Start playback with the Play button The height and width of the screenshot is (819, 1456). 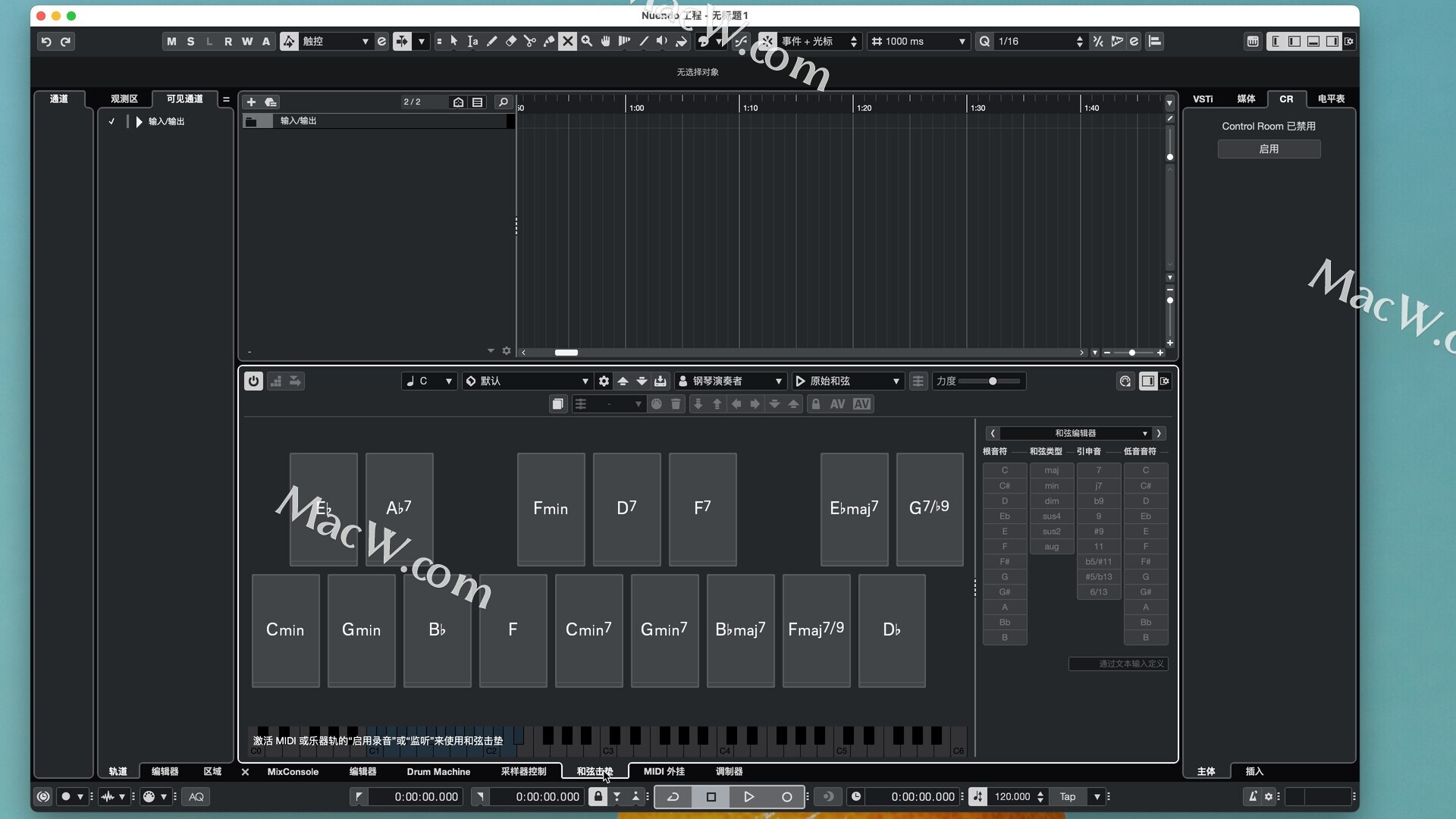[x=748, y=796]
